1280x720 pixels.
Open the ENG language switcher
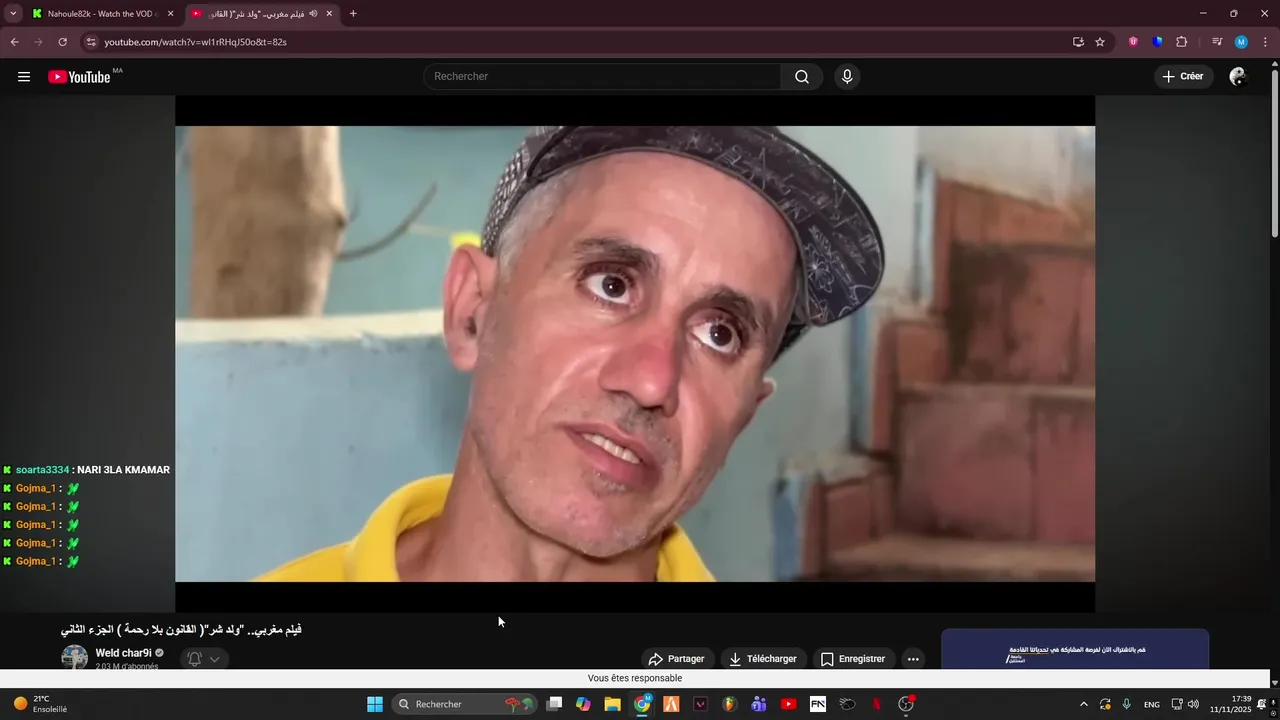1152,704
